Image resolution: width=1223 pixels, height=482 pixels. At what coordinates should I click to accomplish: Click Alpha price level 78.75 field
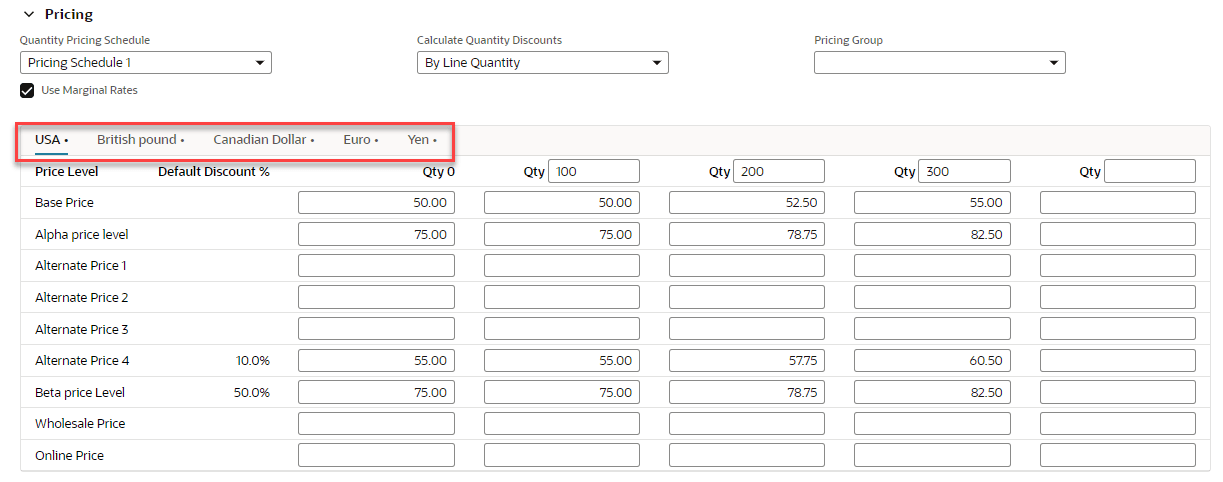point(747,235)
